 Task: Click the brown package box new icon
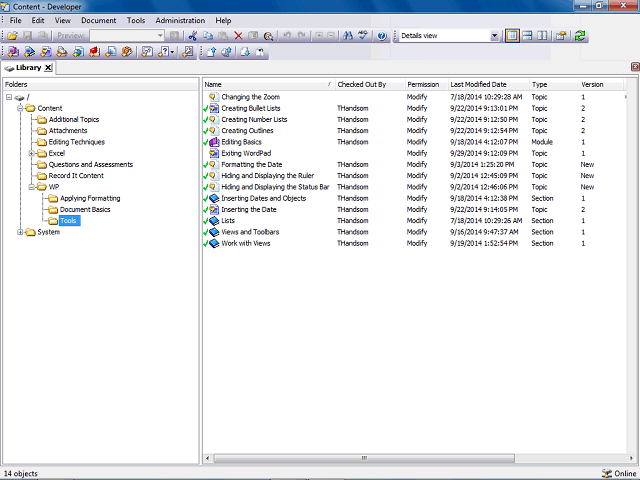[127, 52]
